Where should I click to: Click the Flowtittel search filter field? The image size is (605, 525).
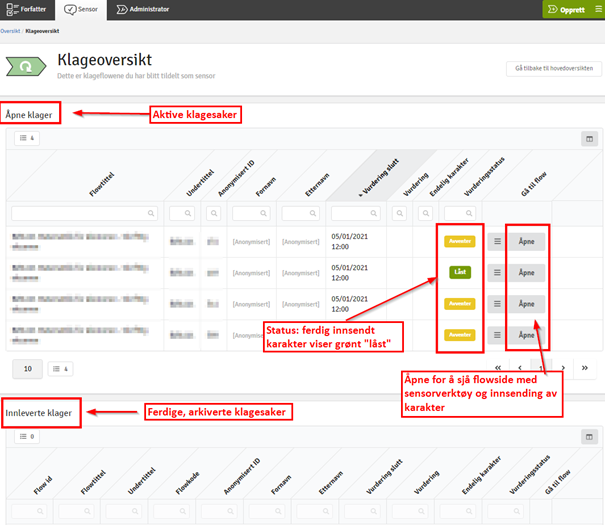(85, 213)
